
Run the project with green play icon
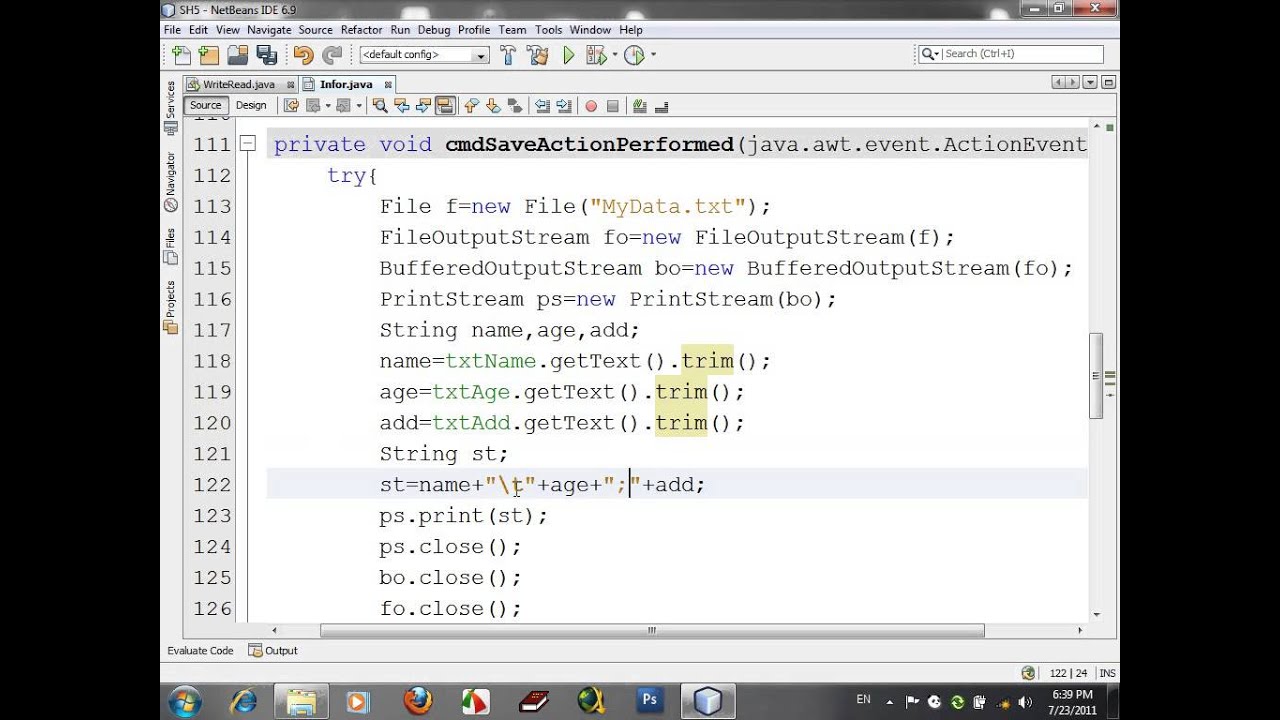click(x=569, y=55)
